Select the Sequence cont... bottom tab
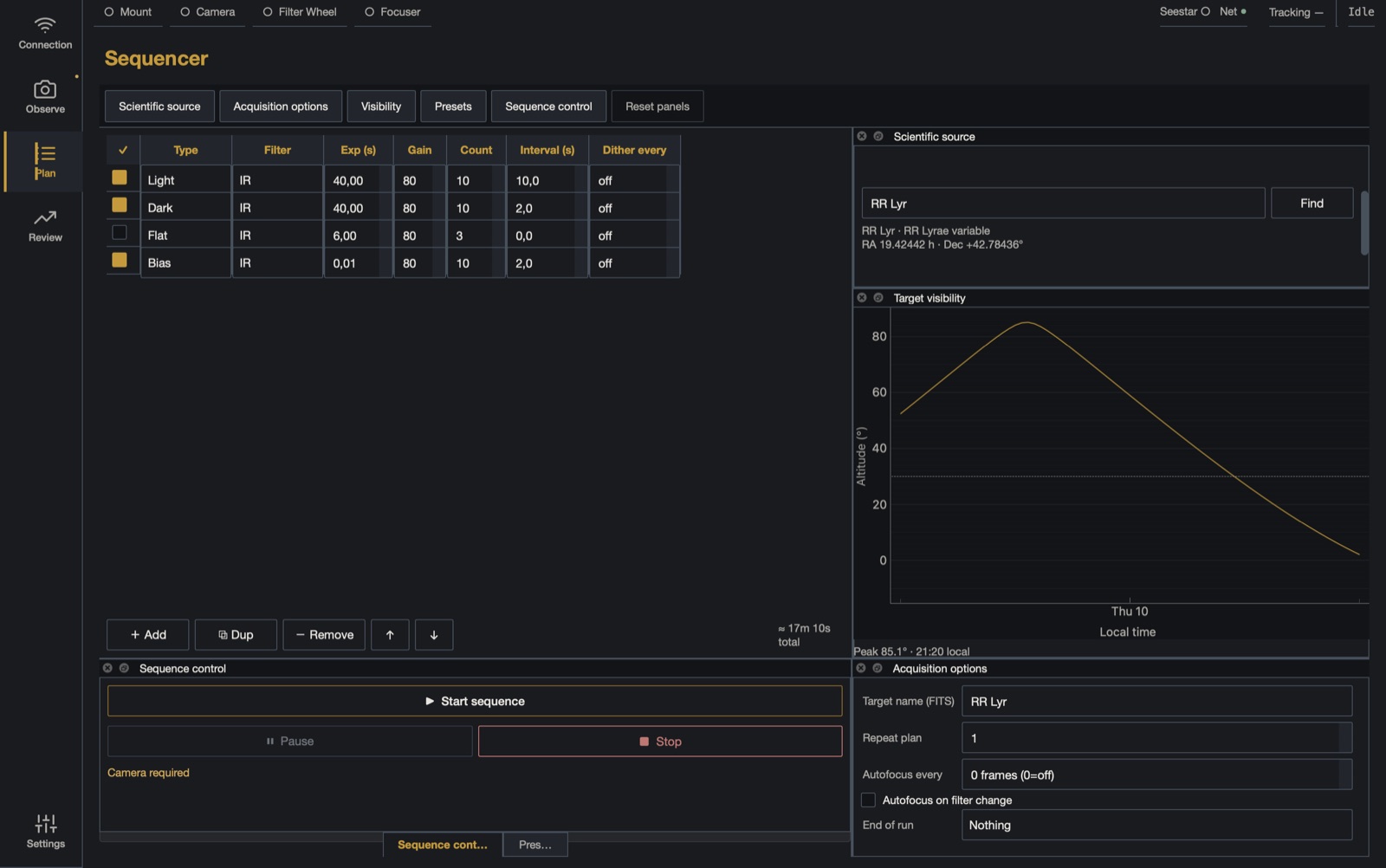1386x868 pixels. click(x=443, y=845)
